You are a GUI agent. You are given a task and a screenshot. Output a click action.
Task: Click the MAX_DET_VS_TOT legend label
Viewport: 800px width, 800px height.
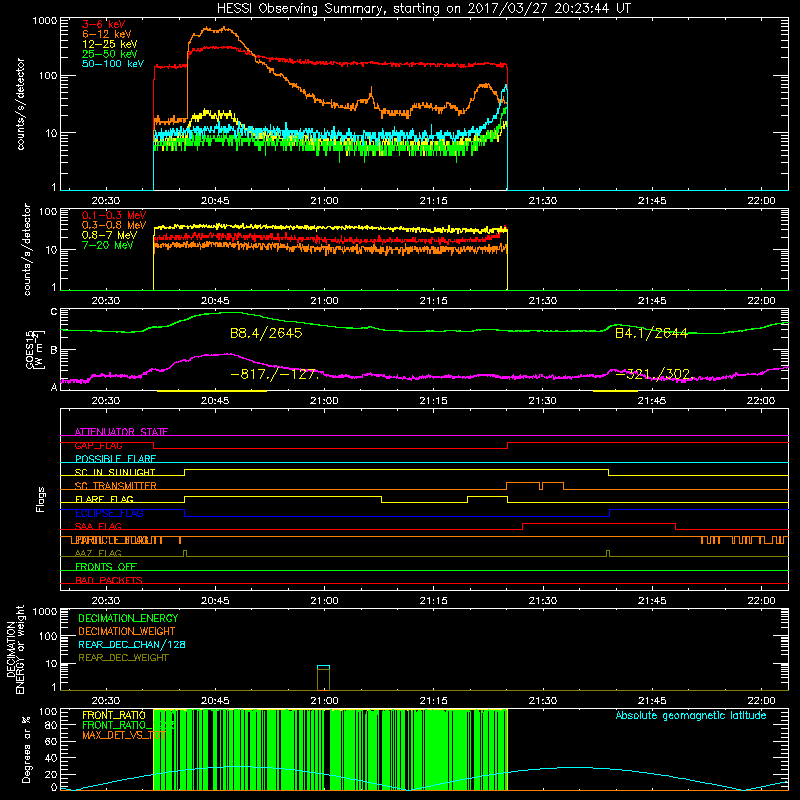(123, 735)
